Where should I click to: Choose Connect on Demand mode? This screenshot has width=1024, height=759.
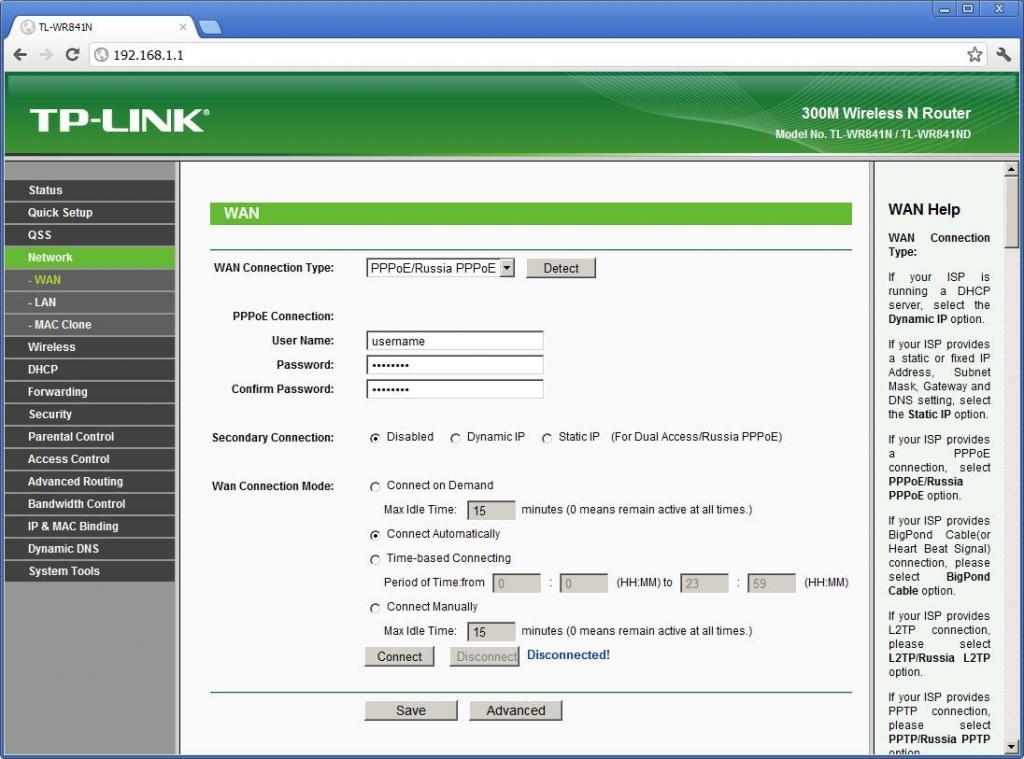[x=375, y=487]
